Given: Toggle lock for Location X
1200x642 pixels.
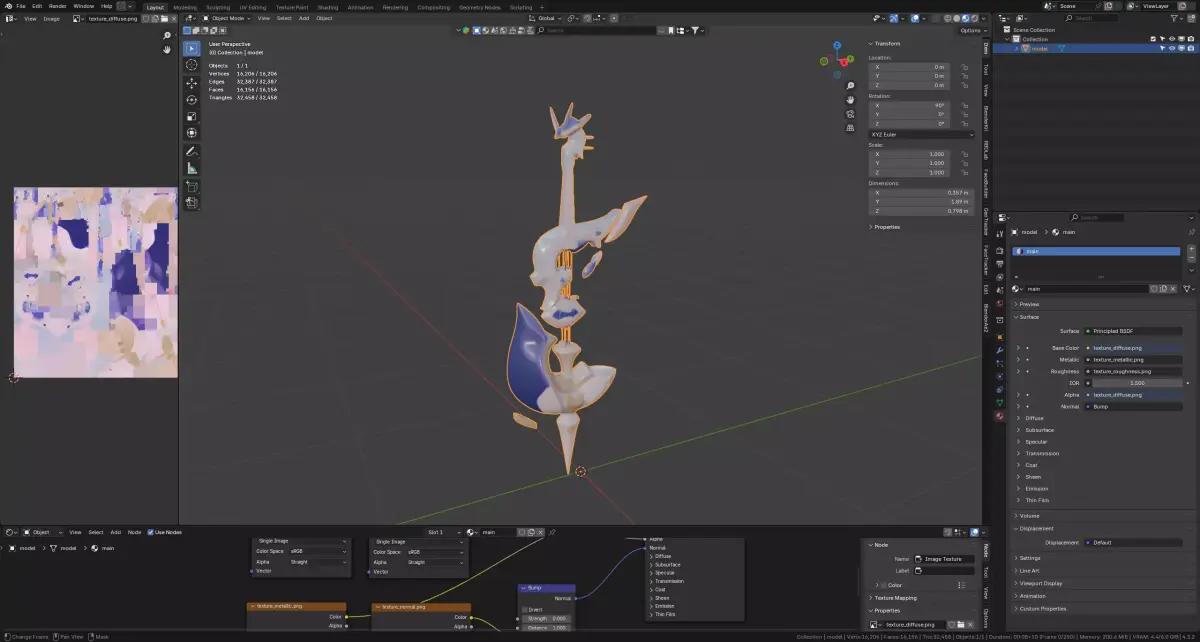Looking at the screenshot, I should [964, 67].
